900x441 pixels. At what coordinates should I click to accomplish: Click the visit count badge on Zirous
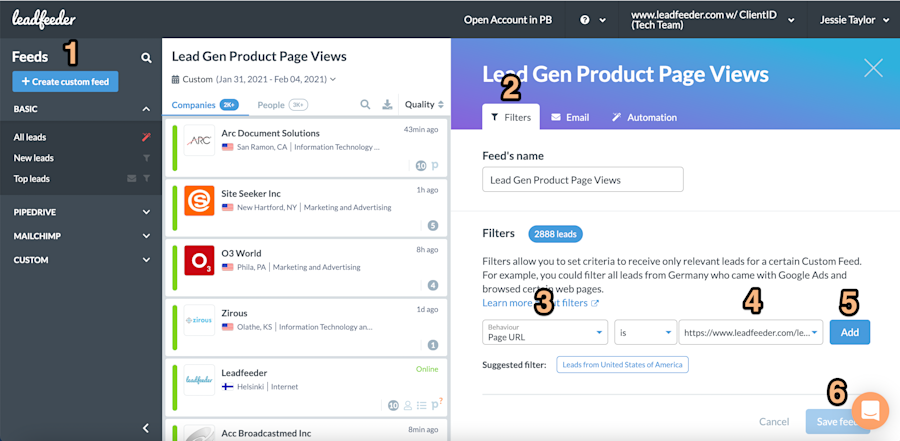pos(433,345)
